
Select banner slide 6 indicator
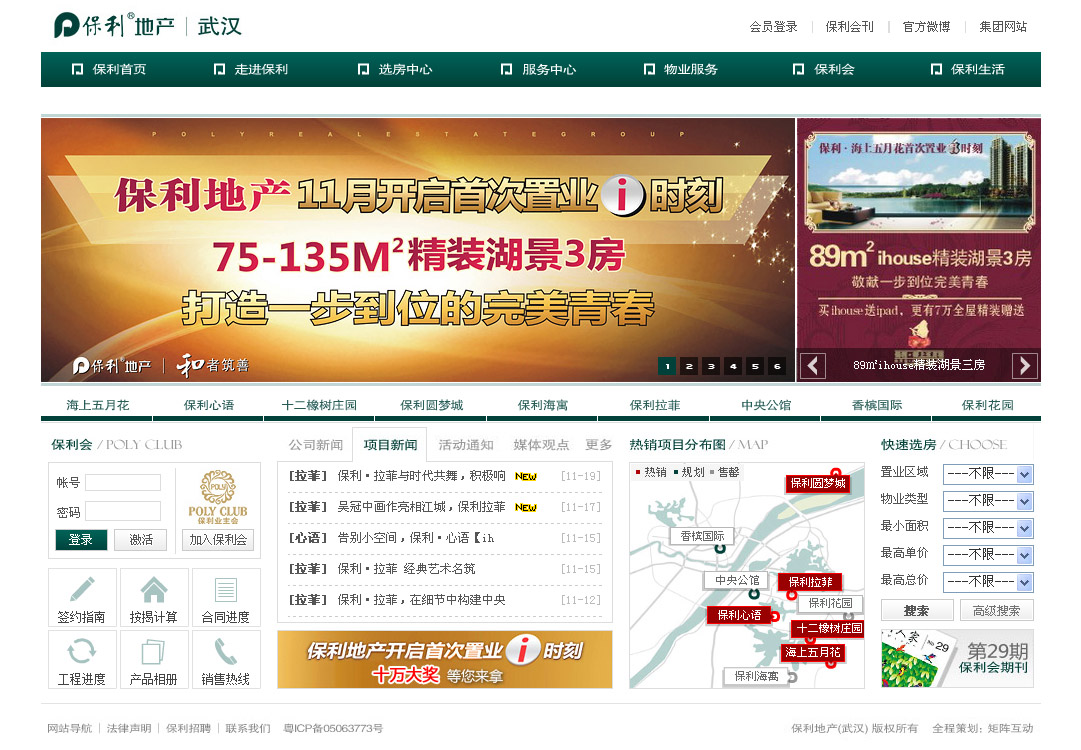tap(778, 366)
